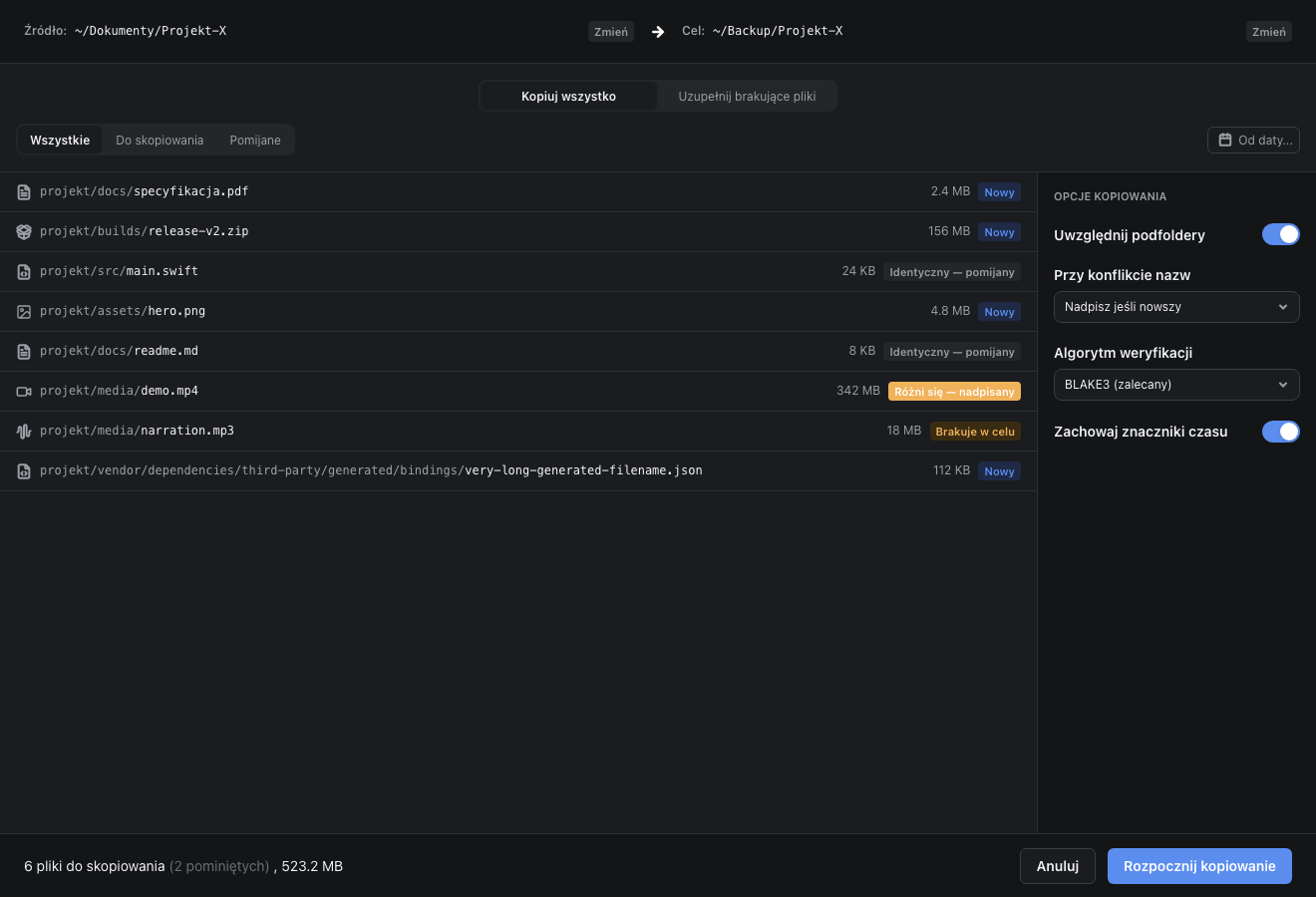Image resolution: width=1316 pixels, height=897 pixels.
Task: Click the archive icon for release-v2.zip
Action: (24, 232)
